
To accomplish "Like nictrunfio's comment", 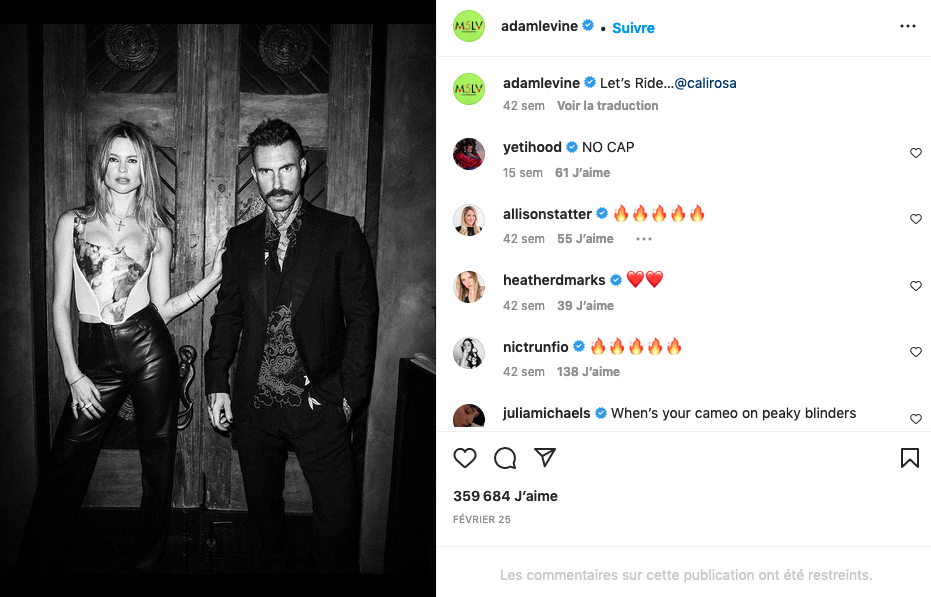I will 915,352.
